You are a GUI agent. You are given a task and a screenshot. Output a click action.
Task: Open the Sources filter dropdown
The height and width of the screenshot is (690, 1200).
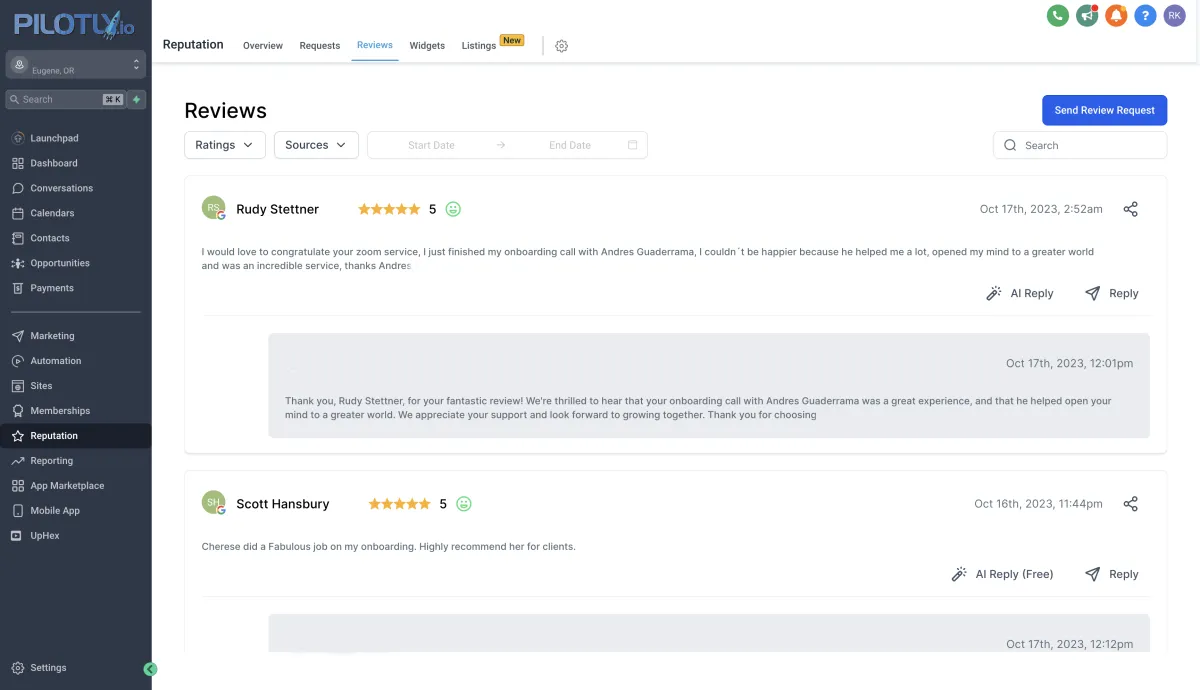(316, 145)
